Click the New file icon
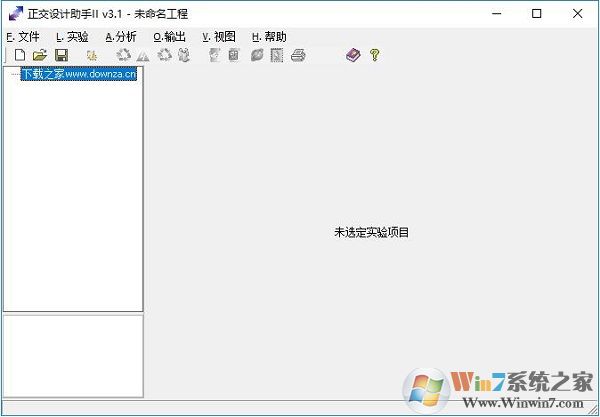 click(x=20, y=55)
